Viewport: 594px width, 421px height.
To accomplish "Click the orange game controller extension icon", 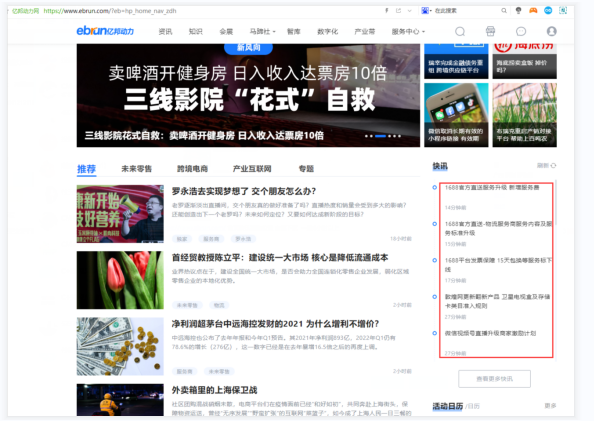I will click(x=533, y=11).
